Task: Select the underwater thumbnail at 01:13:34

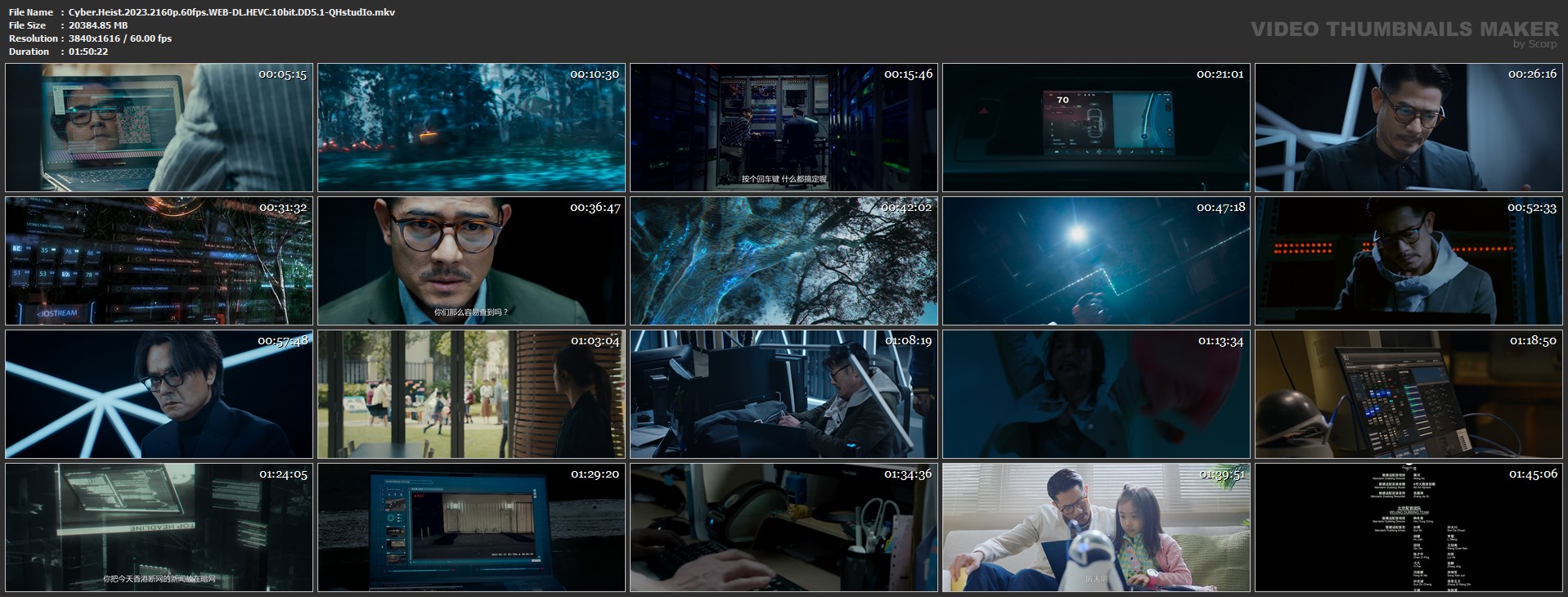Action: coord(1096,394)
